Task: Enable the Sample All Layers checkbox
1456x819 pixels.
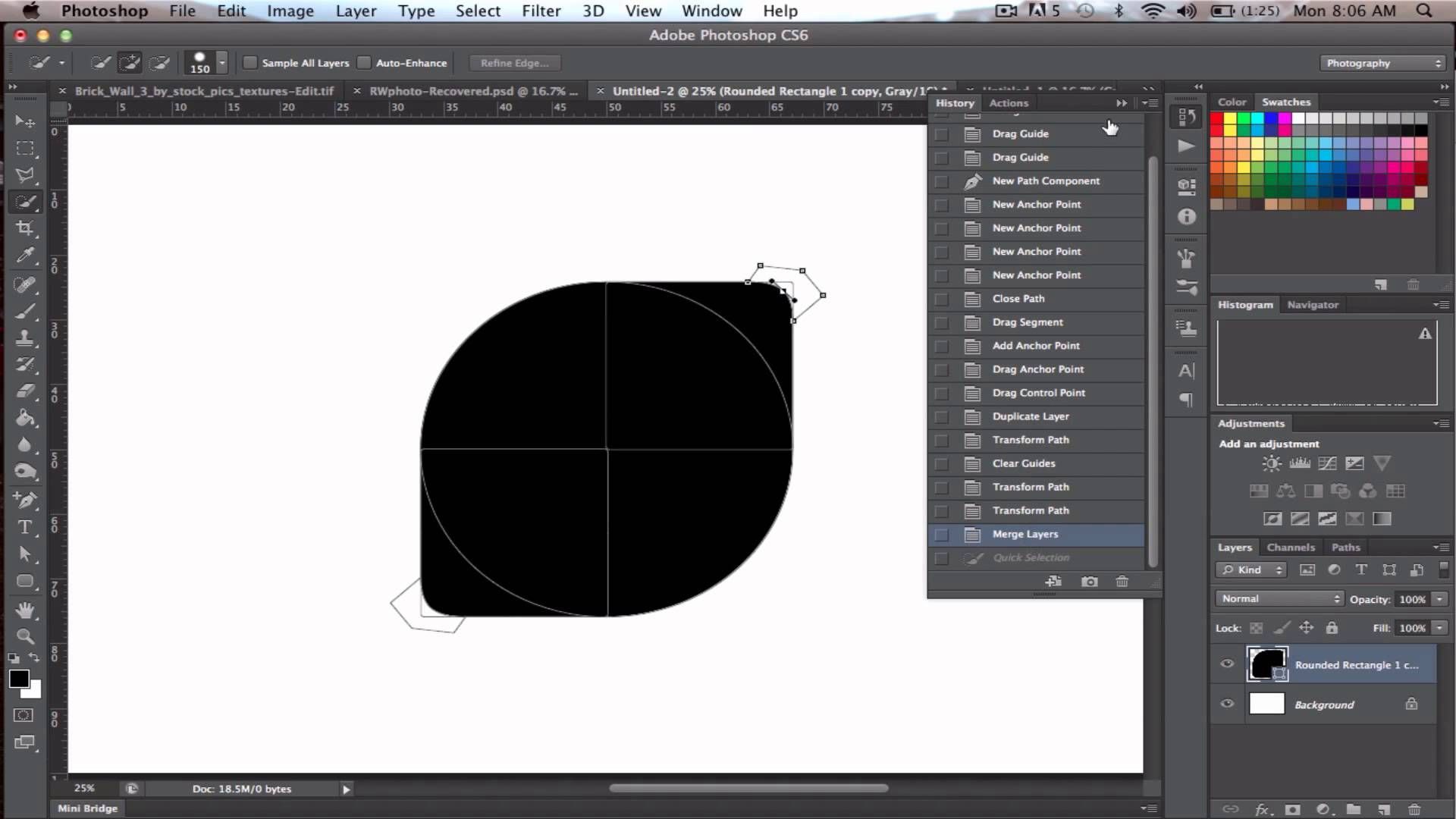Action: 249,62
